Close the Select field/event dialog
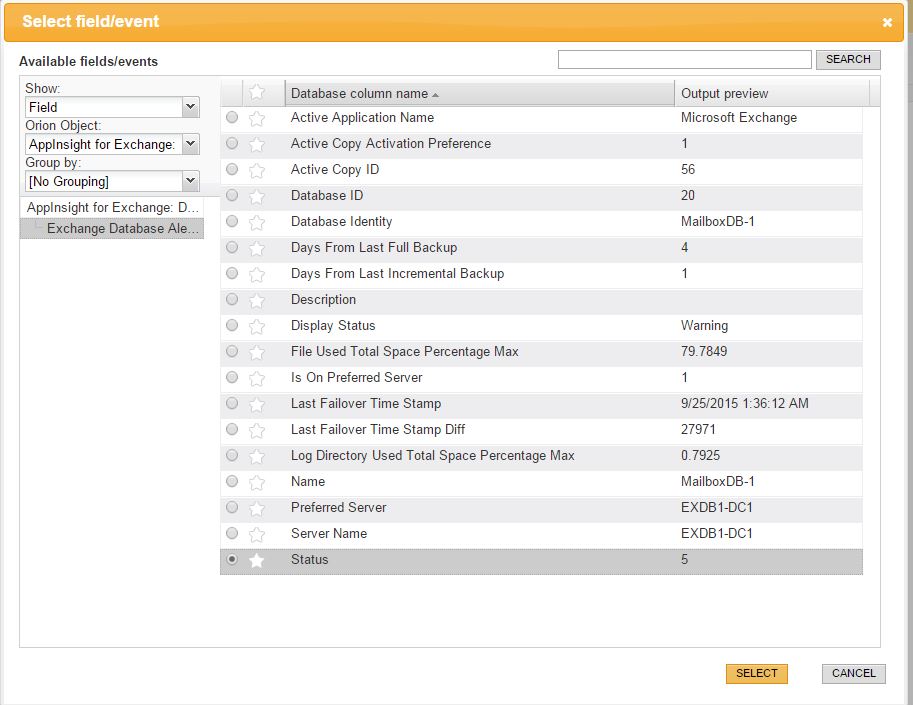913x705 pixels. pos(887,22)
